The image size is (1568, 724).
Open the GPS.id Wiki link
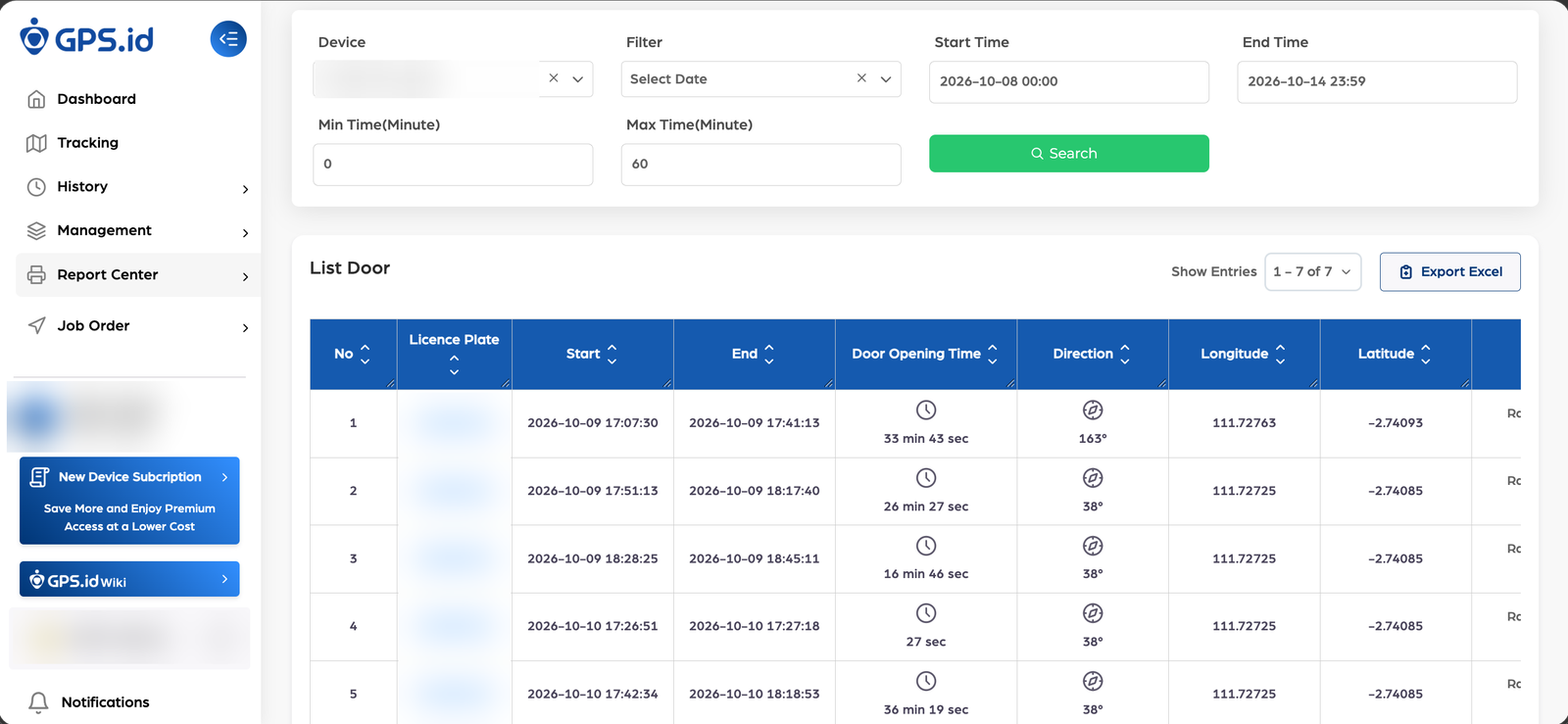coord(129,579)
